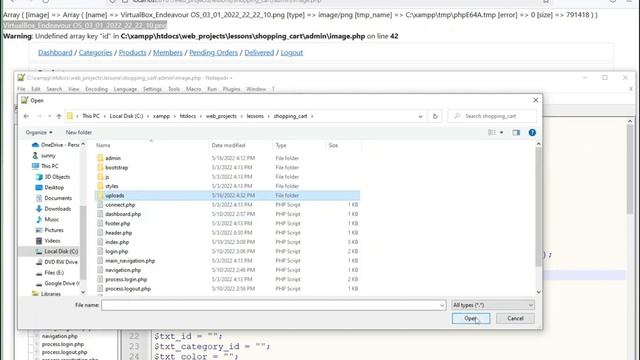Click the Search shopping_cart field
This screenshot has width=640, height=360.
(x=492, y=116)
